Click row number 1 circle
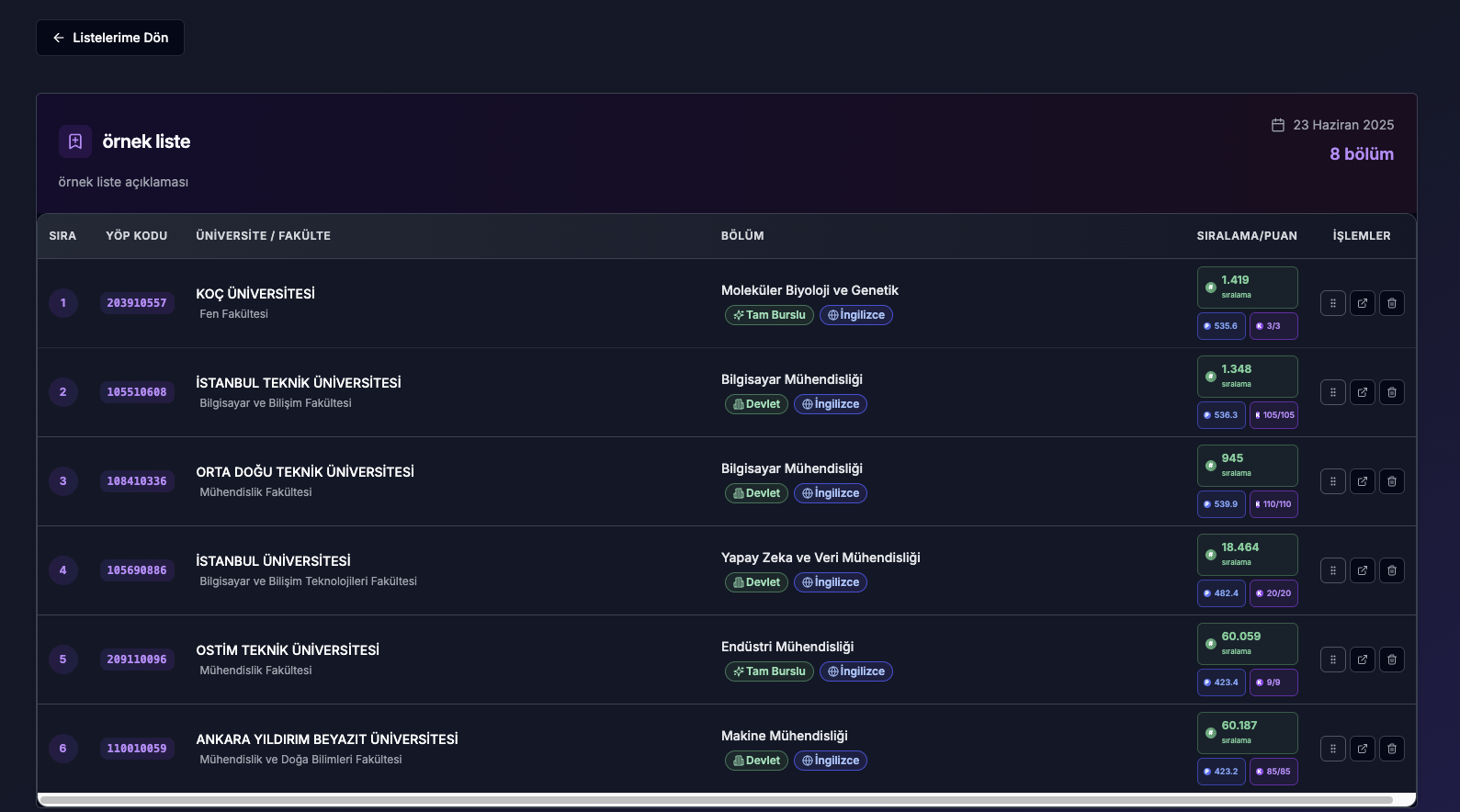This screenshot has height=812, width=1460. [63, 303]
